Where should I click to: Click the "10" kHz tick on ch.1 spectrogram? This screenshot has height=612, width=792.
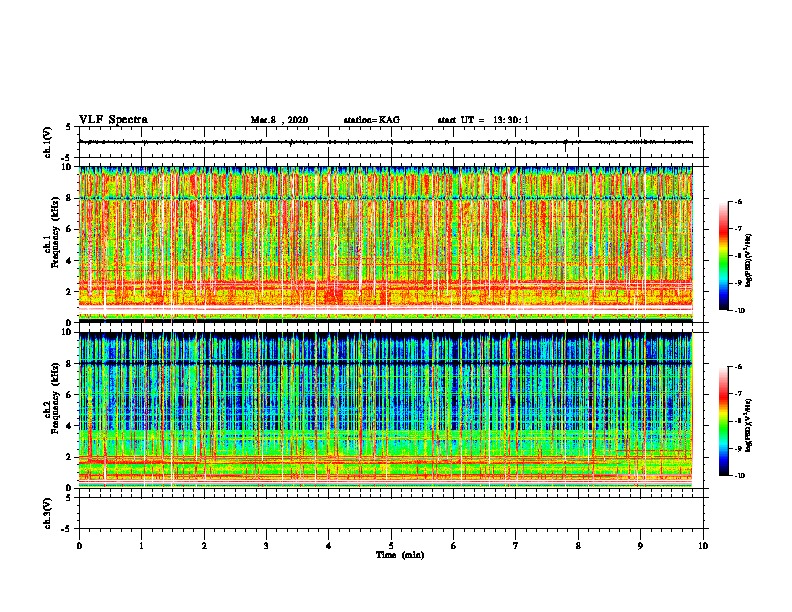point(68,167)
